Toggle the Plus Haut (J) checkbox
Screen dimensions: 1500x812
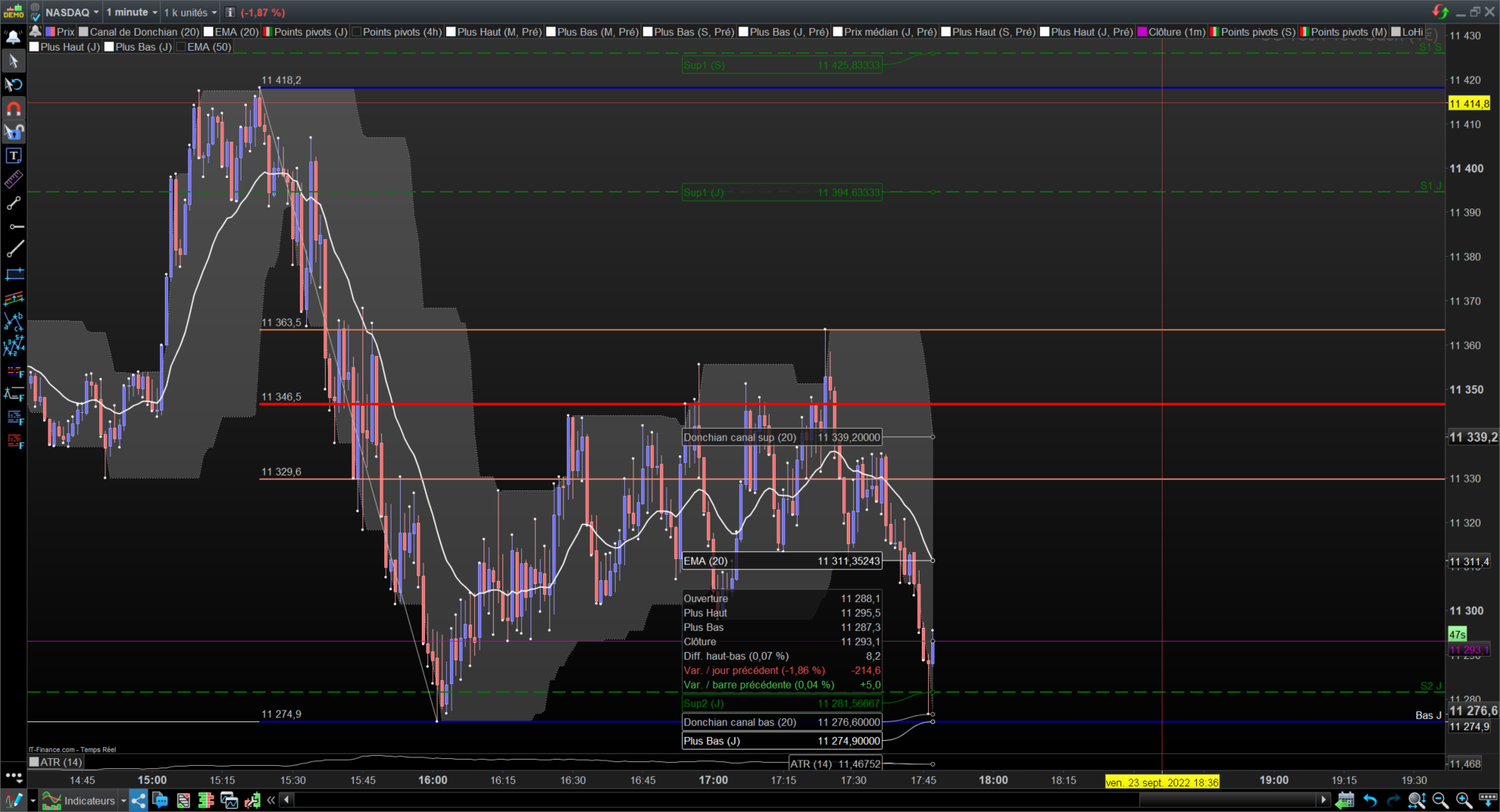coord(34,47)
